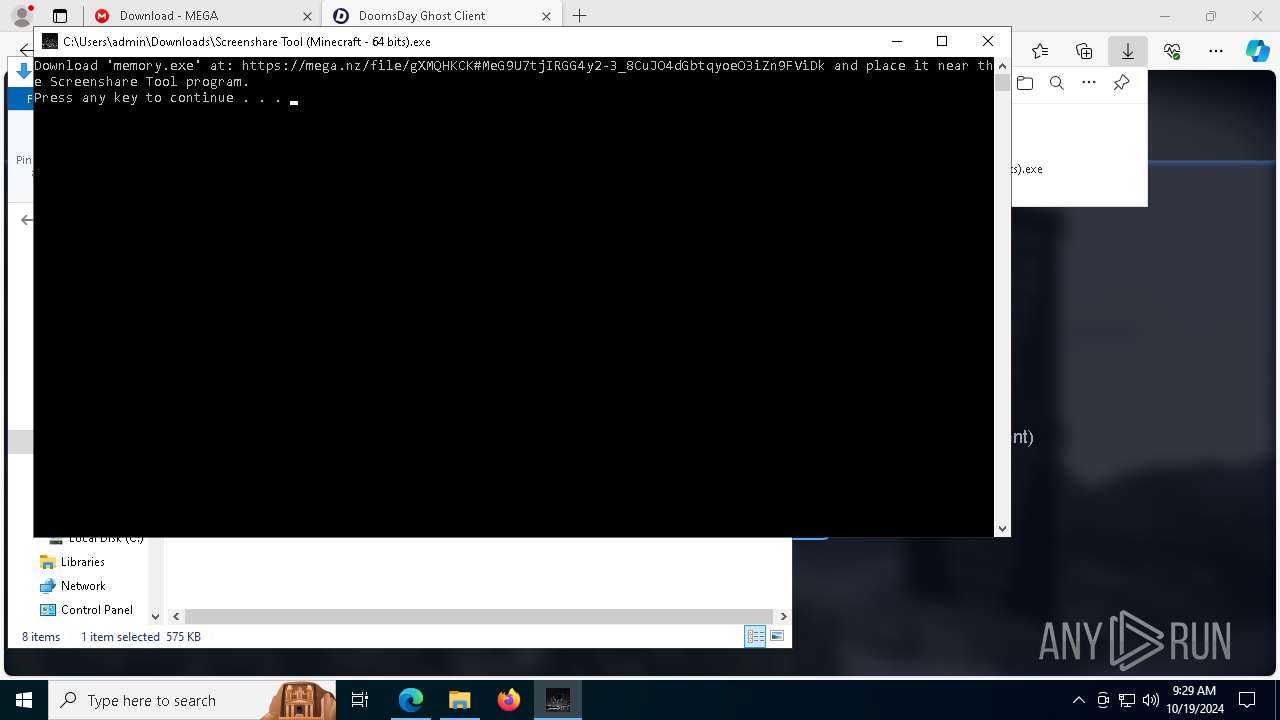Toggle the Edge Downloads toolbar button
Viewport: 1280px width, 720px height.
[x=1128, y=51]
